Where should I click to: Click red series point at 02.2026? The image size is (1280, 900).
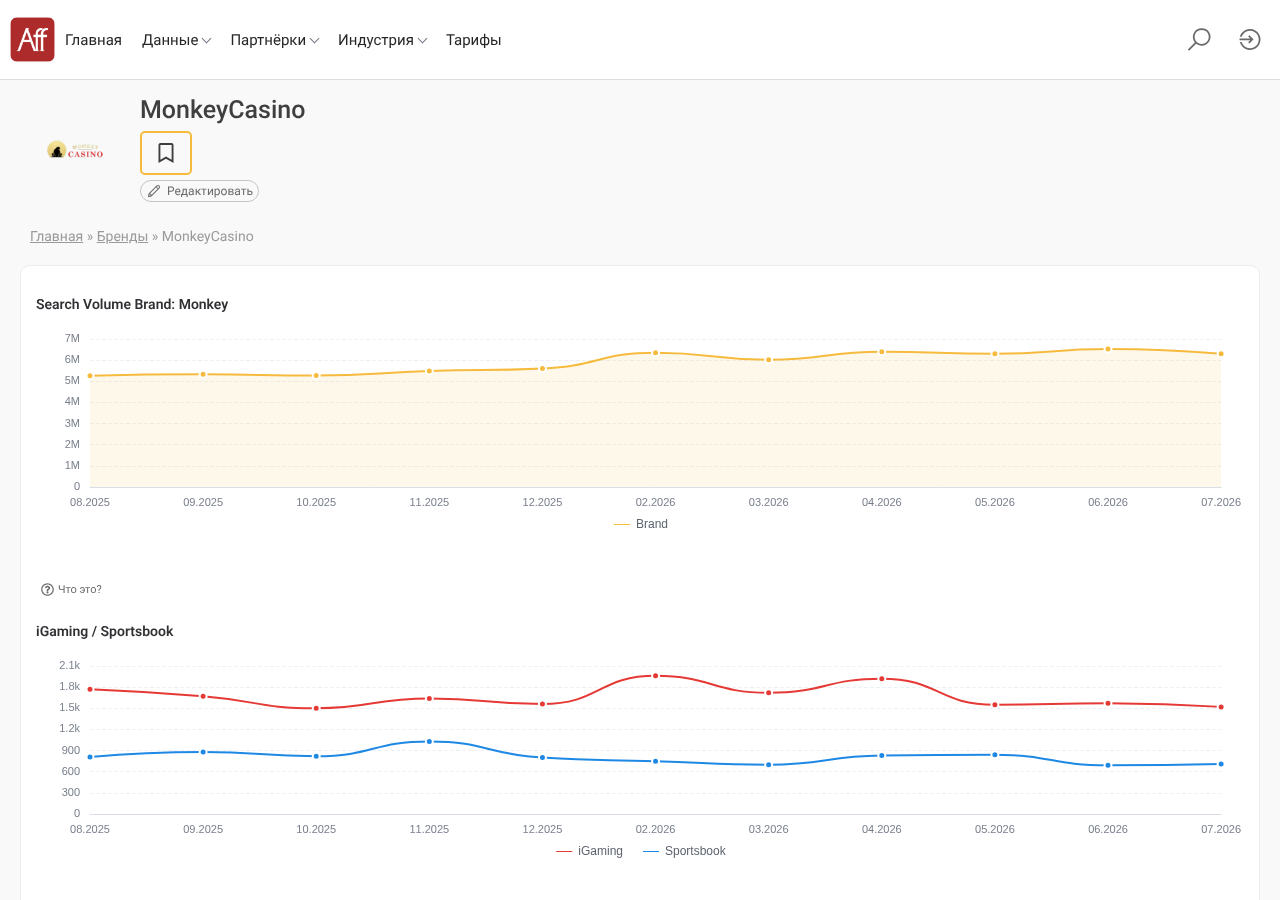[656, 676]
